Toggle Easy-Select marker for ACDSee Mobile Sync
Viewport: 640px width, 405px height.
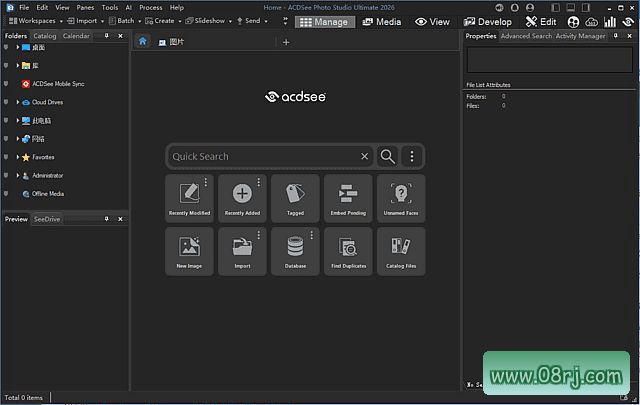coord(6,84)
